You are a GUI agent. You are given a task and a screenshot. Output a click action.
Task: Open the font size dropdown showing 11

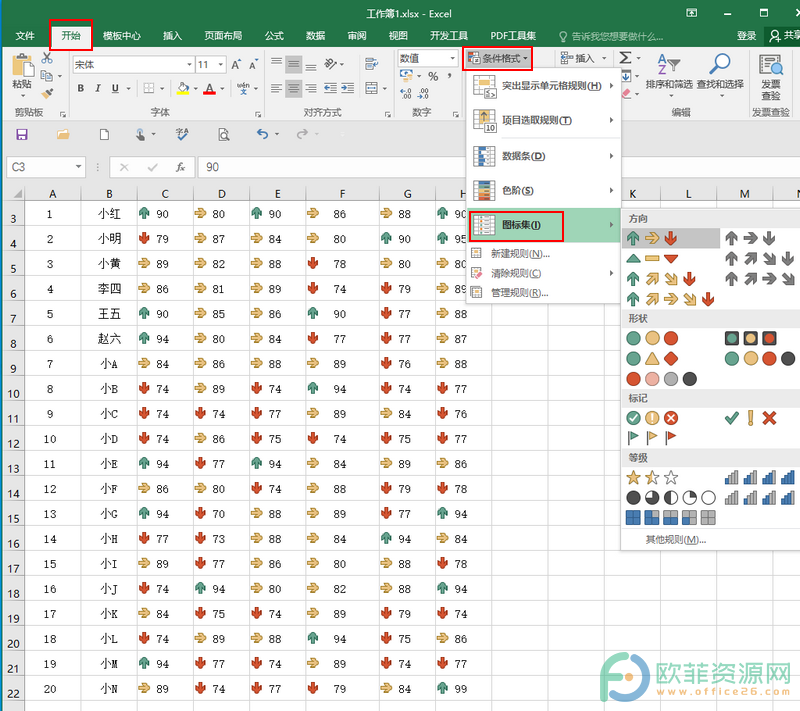pos(221,65)
